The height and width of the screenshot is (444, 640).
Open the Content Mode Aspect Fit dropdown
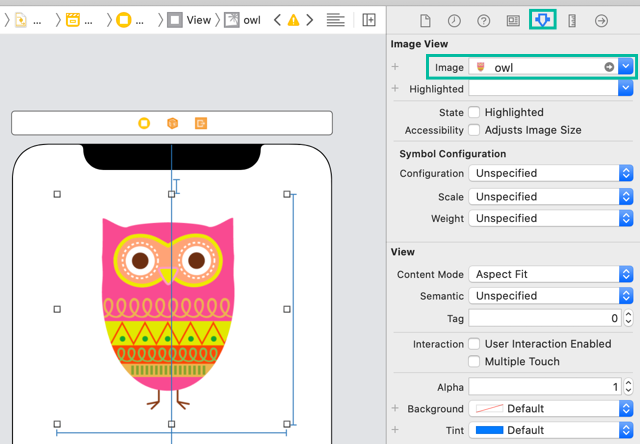551,274
